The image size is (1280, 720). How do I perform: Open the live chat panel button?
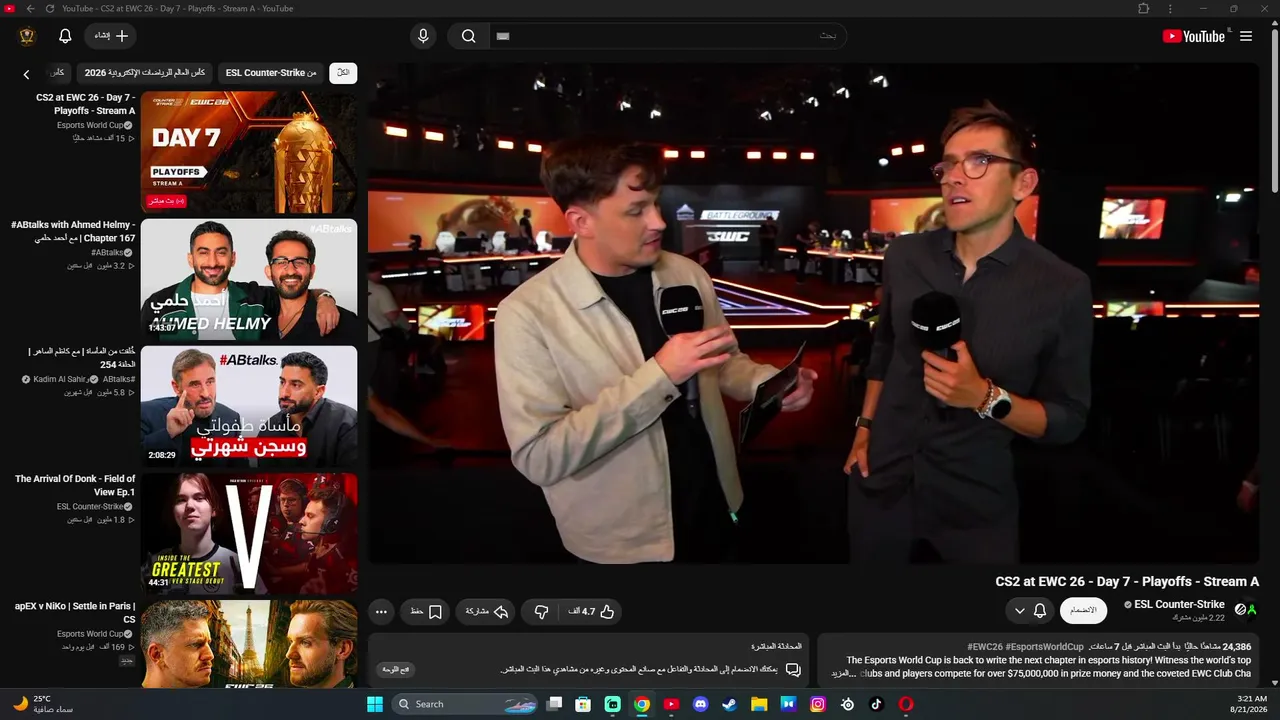(397, 669)
